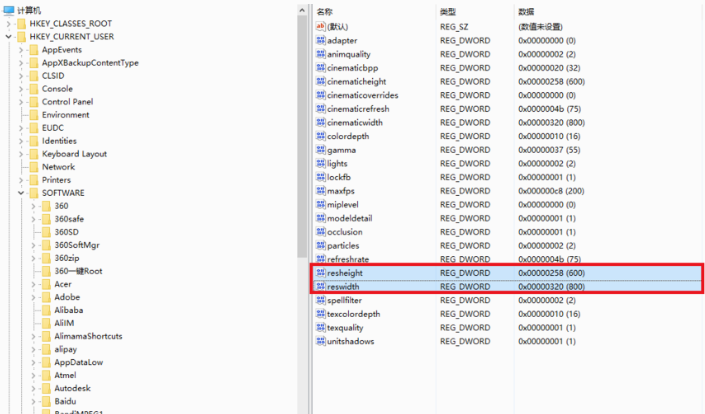Screen dimensions: 705x414
Task: Click the tree pane vertical scrollbar thumb
Action: [302, 137]
